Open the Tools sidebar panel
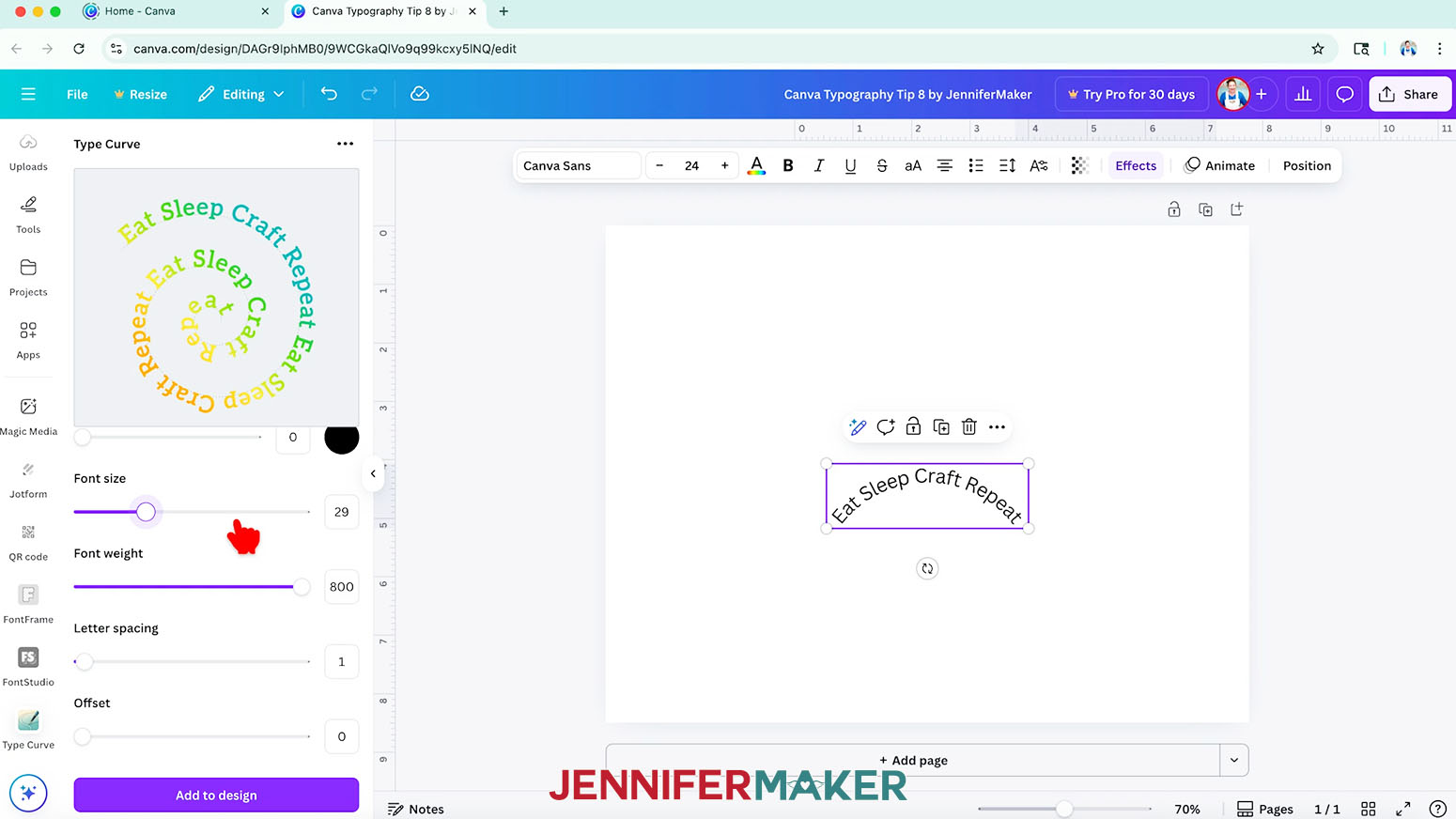This screenshot has width=1456, height=819. (x=28, y=215)
